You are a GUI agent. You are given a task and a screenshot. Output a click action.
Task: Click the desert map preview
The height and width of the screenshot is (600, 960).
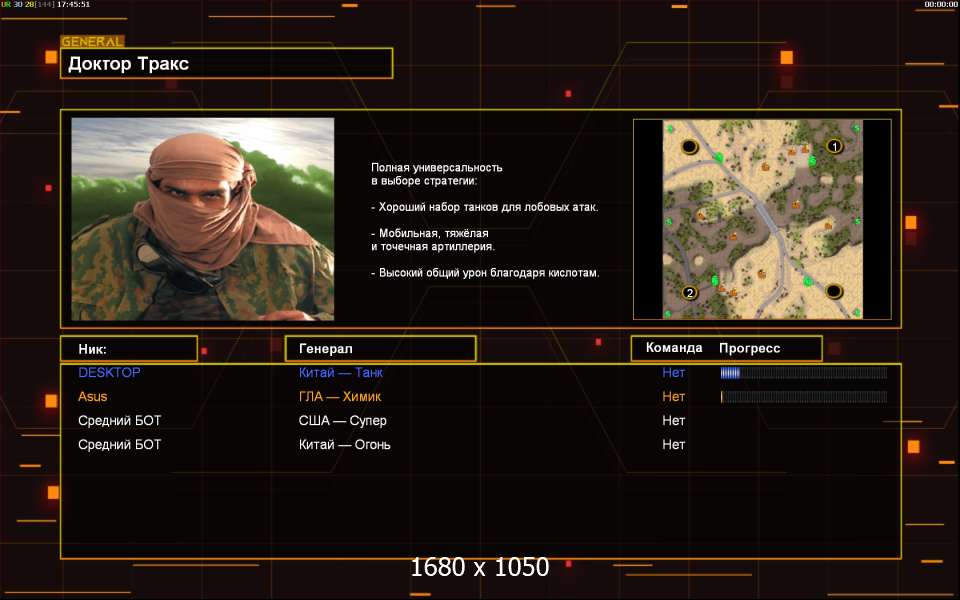pyautogui.click(x=762, y=219)
